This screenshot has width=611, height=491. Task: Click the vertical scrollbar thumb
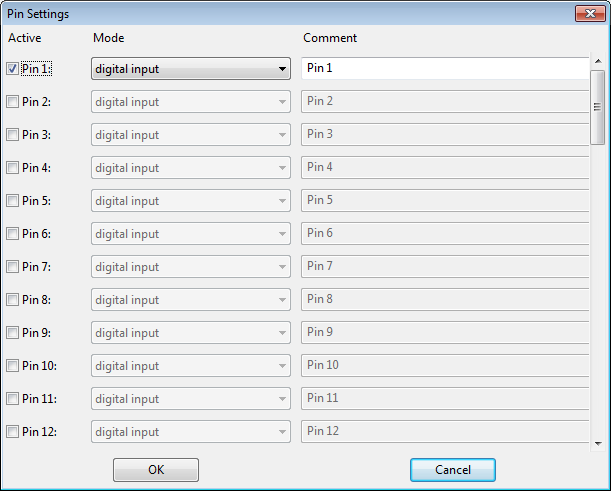pyautogui.click(x=598, y=107)
